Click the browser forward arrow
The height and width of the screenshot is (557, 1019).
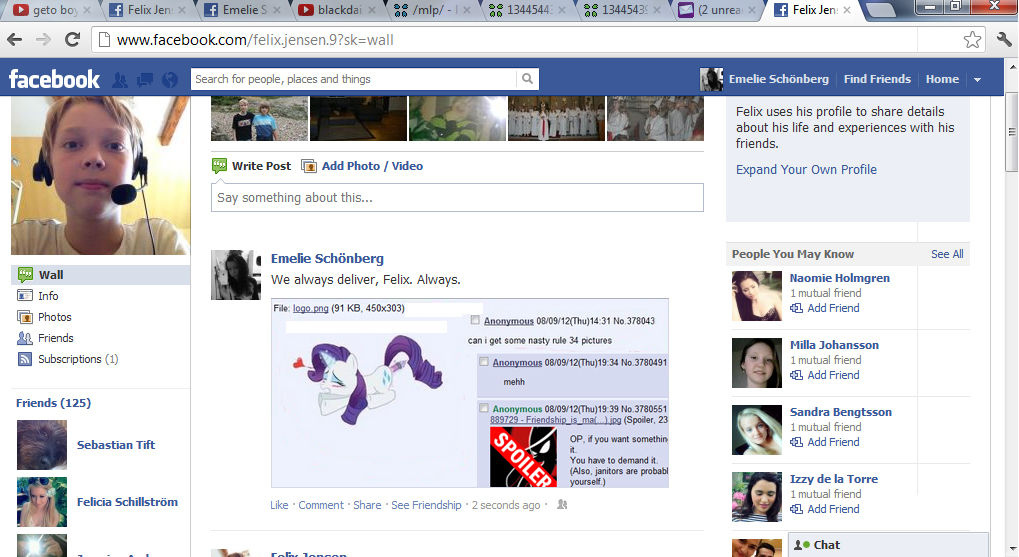[x=43, y=40]
